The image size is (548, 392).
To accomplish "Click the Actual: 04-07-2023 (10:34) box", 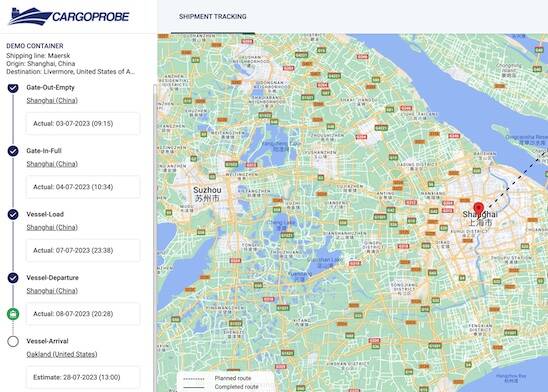I will (83, 187).
